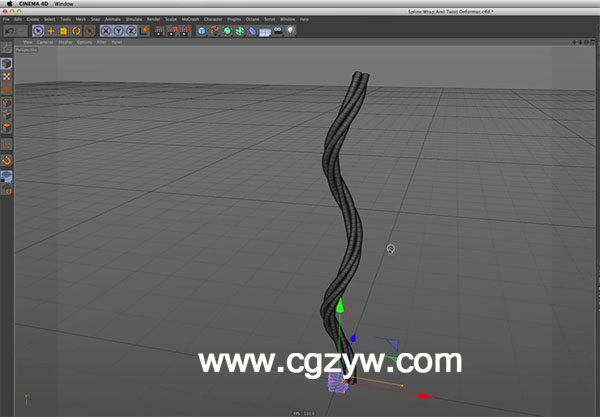The width and height of the screenshot is (600, 417).
Task: Open the Mesh menu
Action: click(x=81, y=19)
